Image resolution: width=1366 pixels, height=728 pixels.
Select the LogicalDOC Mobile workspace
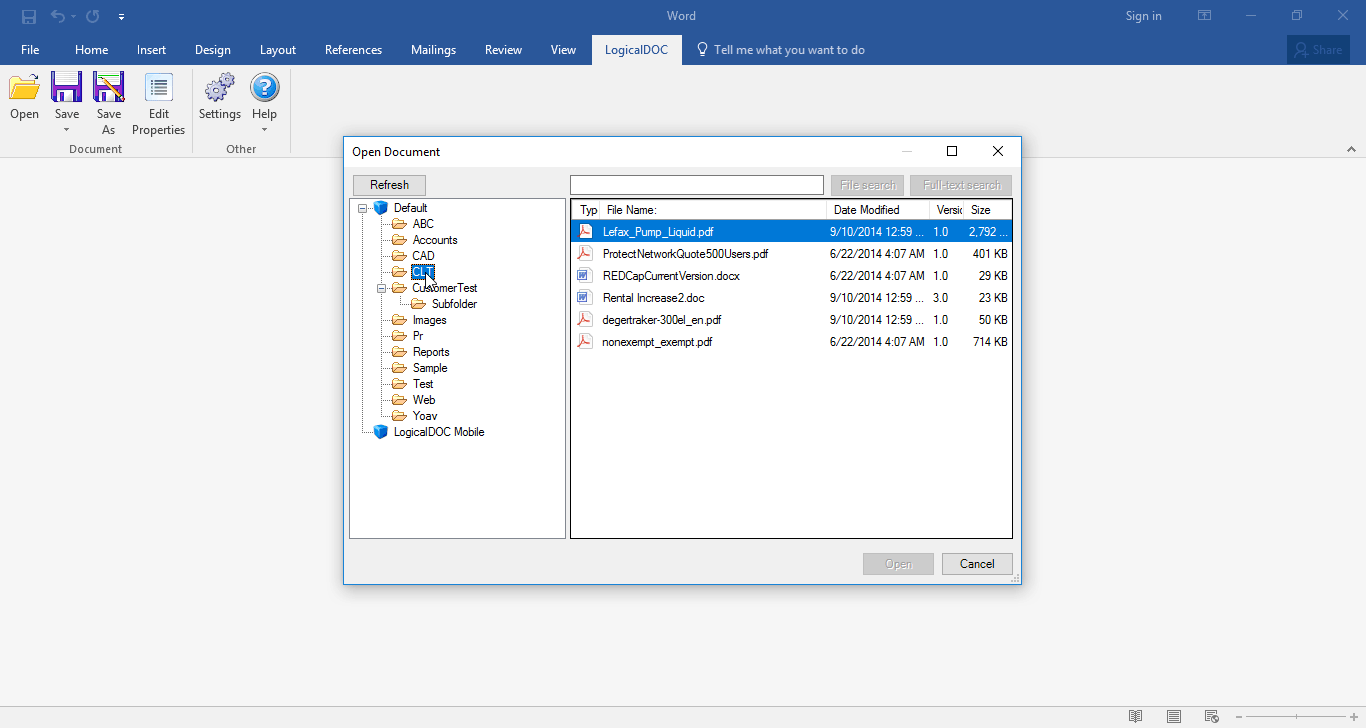point(439,432)
